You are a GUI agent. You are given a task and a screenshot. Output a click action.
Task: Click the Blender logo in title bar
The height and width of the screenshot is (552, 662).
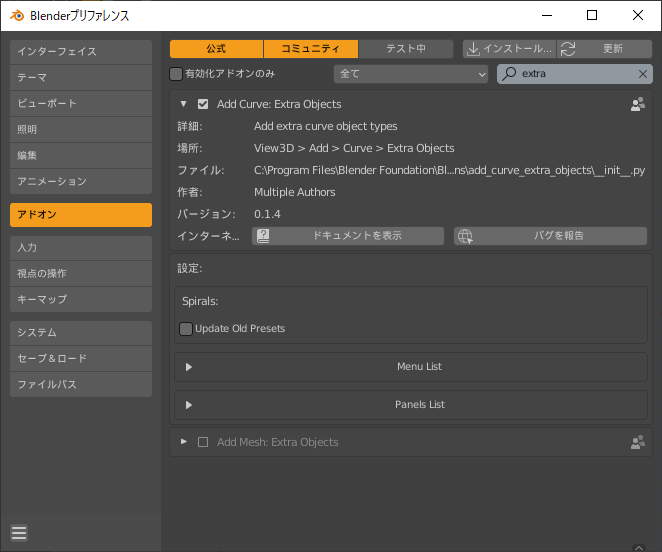17,16
